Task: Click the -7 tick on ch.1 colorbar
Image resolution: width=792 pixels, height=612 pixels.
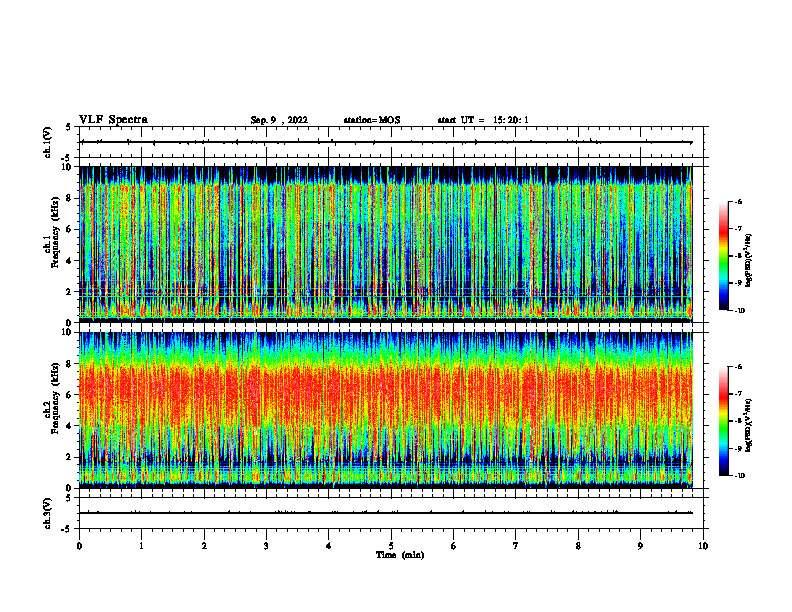Action: 738,229
